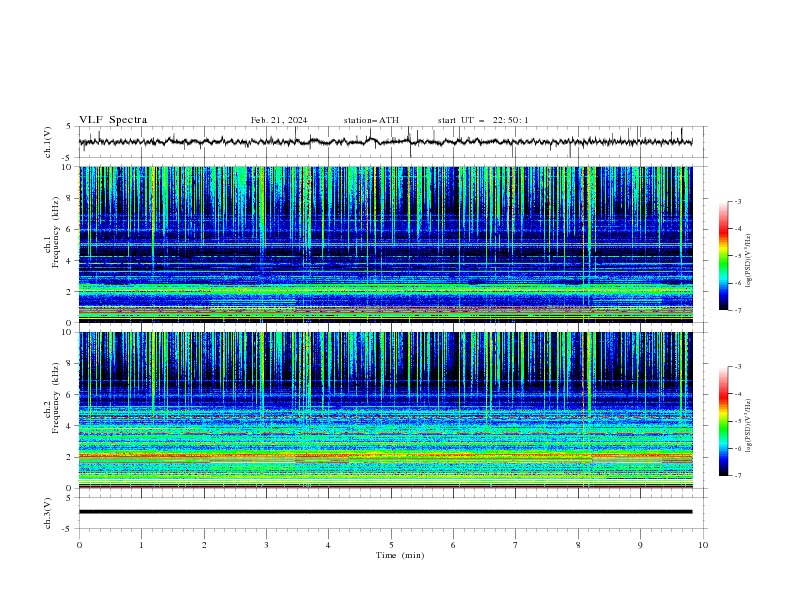The height and width of the screenshot is (612, 792).
Task: Click the lower colorbar's "-4" tick label
Action: point(738,394)
